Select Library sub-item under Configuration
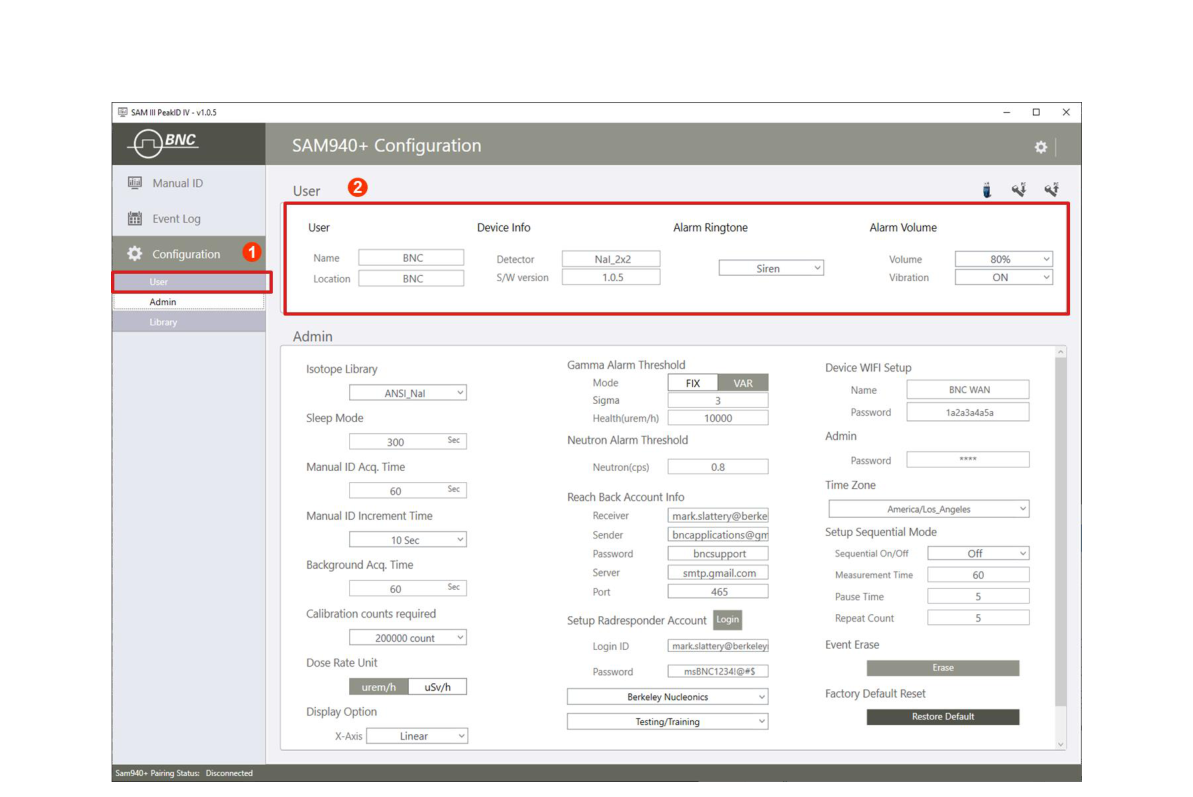Viewport: 1193px width, 797px height. coord(189,322)
